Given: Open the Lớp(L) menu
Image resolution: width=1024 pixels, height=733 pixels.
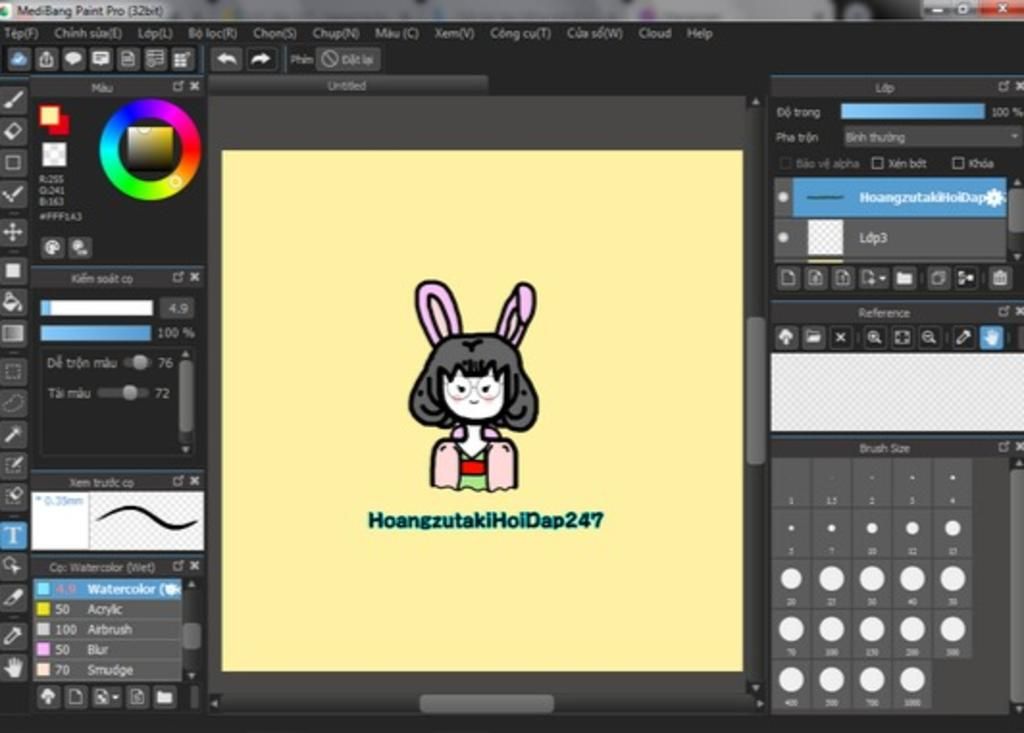Looking at the screenshot, I should click(x=155, y=33).
